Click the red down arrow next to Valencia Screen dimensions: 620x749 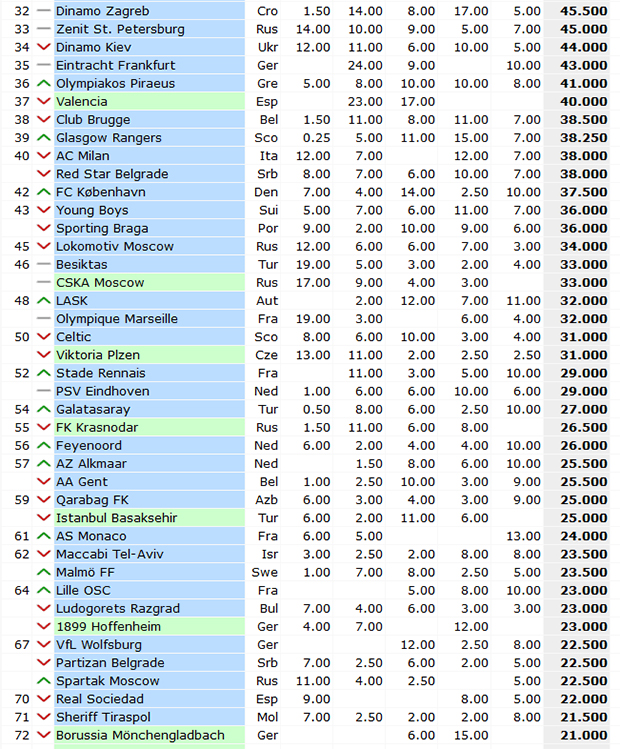click(43, 101)
